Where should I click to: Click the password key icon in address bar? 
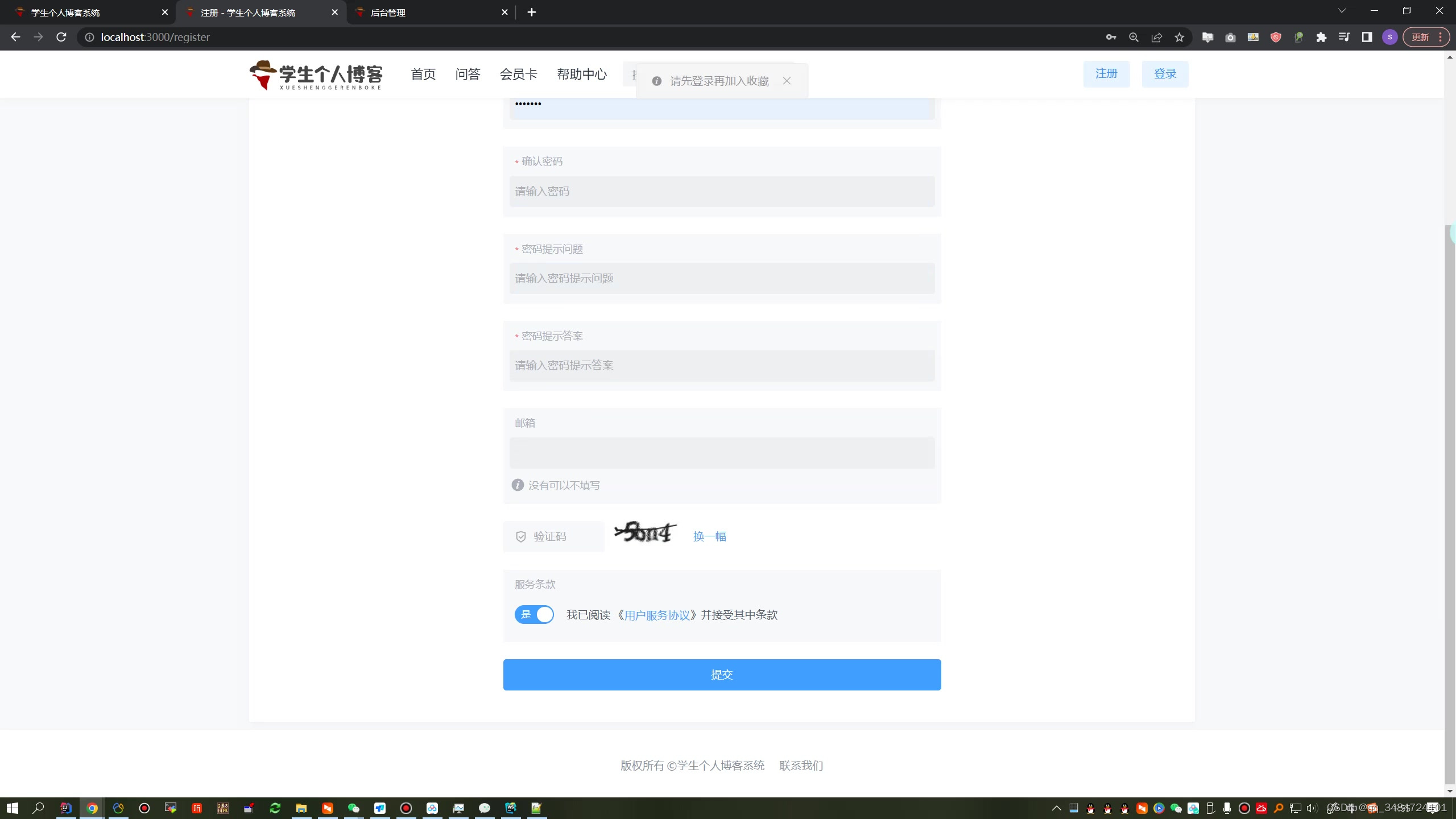click(1111, 38)
